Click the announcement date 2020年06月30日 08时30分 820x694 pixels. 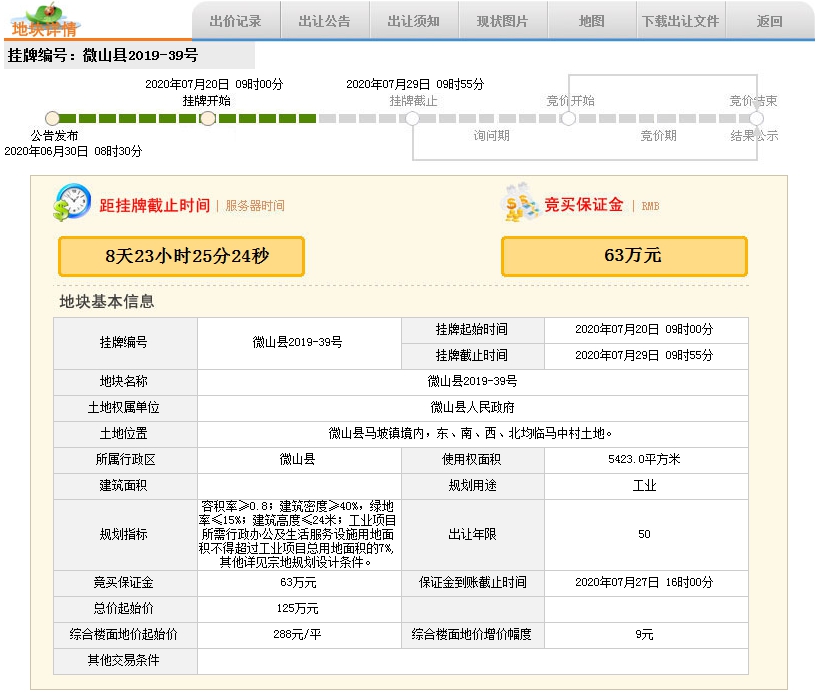pos(73,152)
